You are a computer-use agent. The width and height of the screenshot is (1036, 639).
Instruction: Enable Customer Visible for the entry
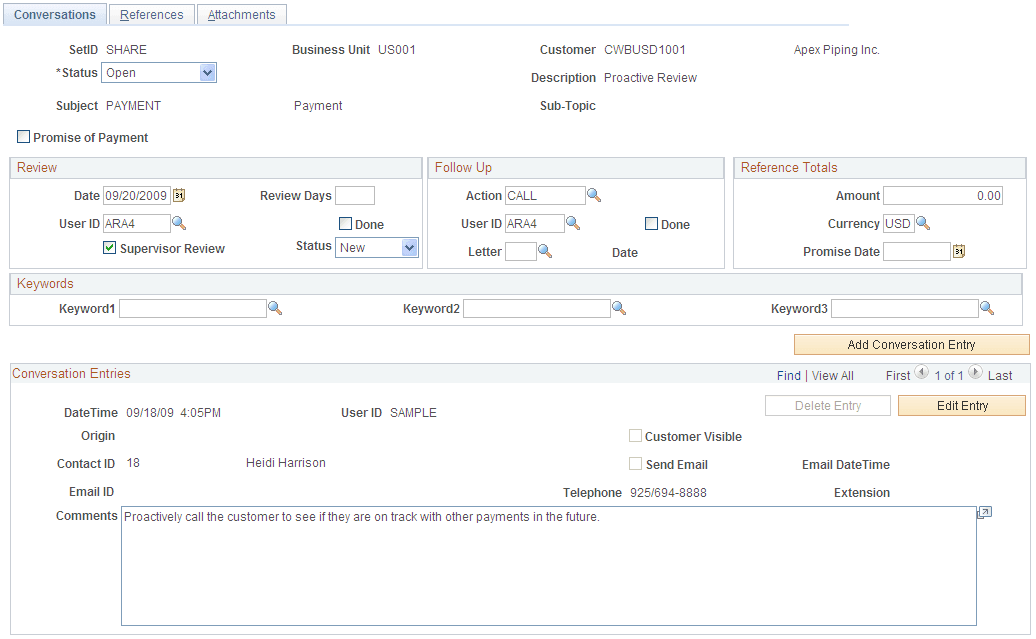pos(635,436)
